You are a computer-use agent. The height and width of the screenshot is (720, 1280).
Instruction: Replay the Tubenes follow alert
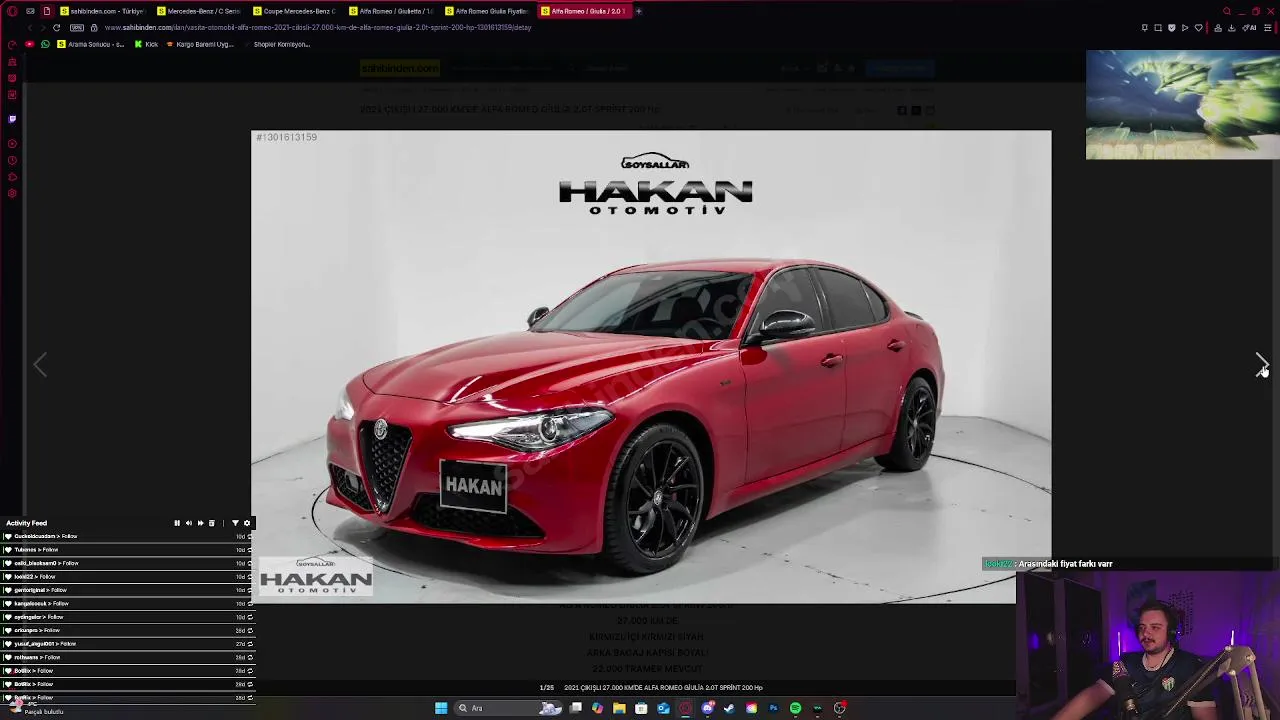[x=250, y=550]
